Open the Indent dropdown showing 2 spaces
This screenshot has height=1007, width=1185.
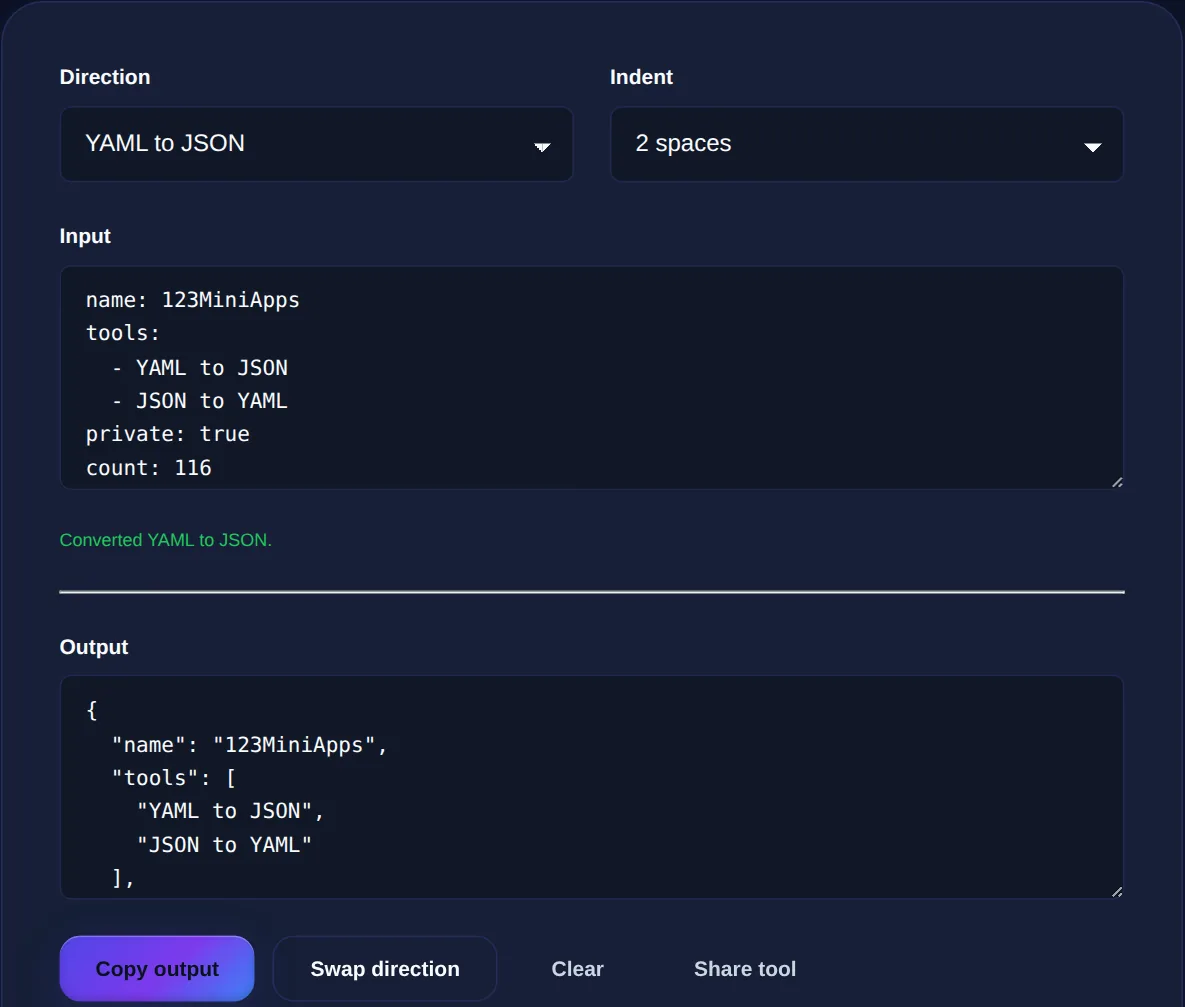tap(866, 144)
